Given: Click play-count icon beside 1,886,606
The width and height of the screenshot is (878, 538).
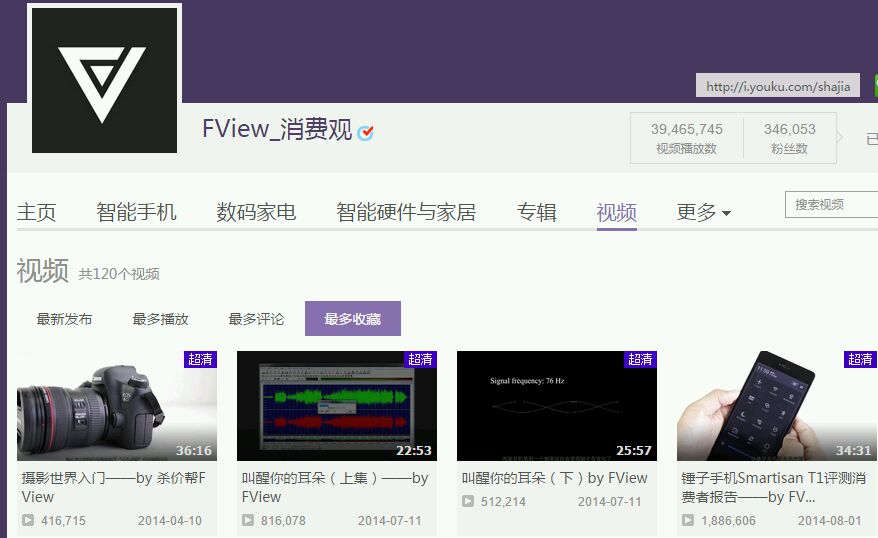Looking at the screenshot, I should (688, 521).
